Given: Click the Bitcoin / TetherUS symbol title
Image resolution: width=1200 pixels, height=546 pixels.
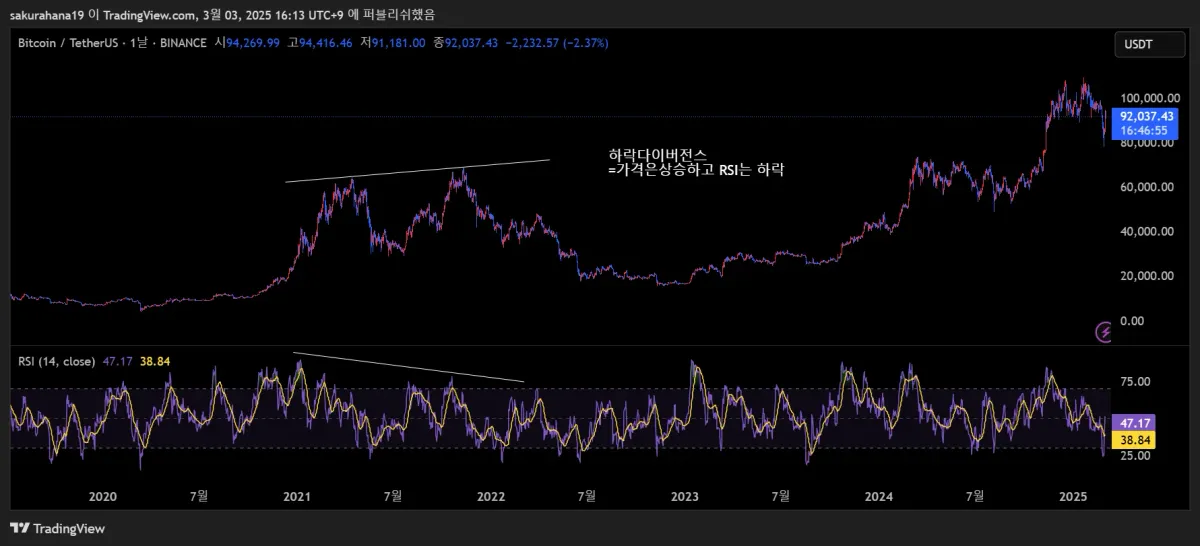Looking at the screenshot, I should (x=63, y=43).
